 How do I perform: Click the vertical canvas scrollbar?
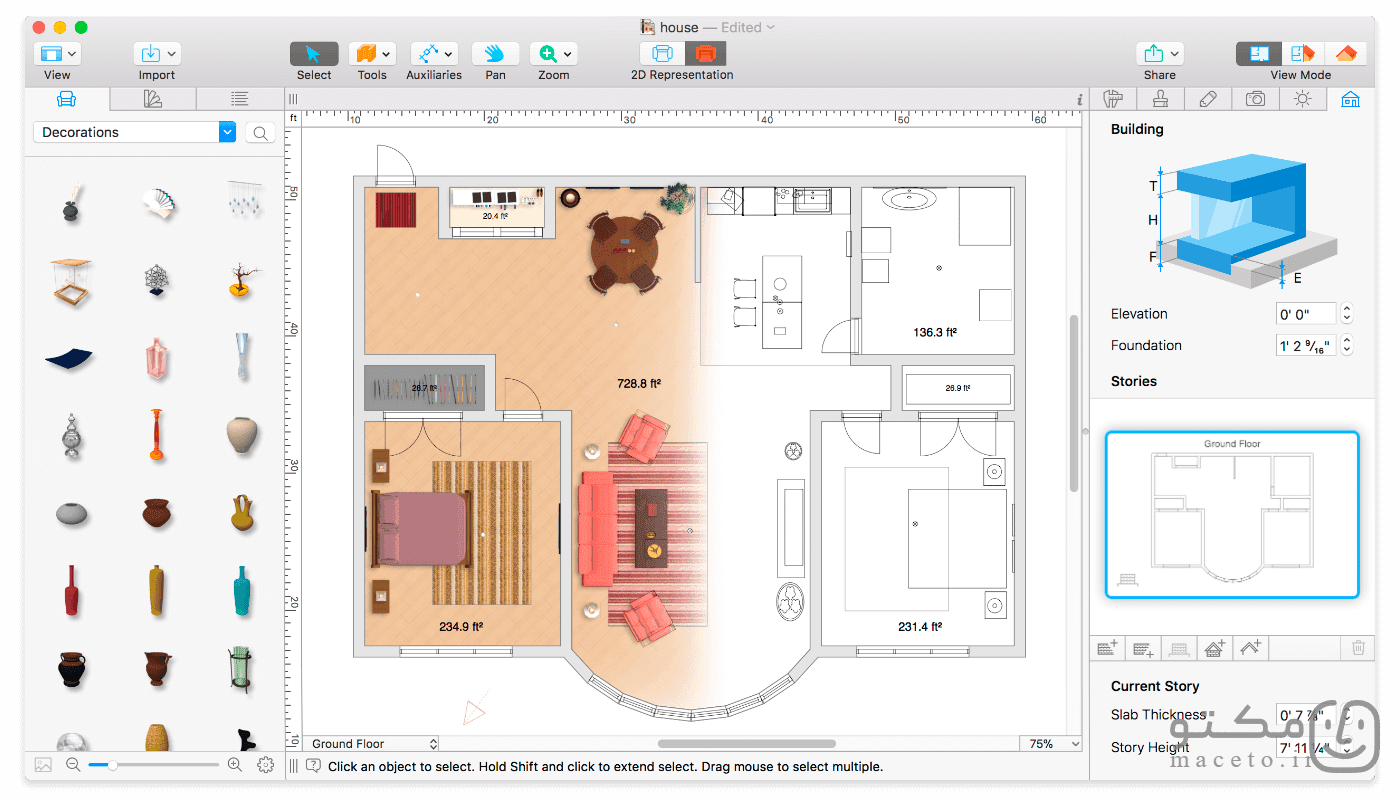tap(1075, 403)
